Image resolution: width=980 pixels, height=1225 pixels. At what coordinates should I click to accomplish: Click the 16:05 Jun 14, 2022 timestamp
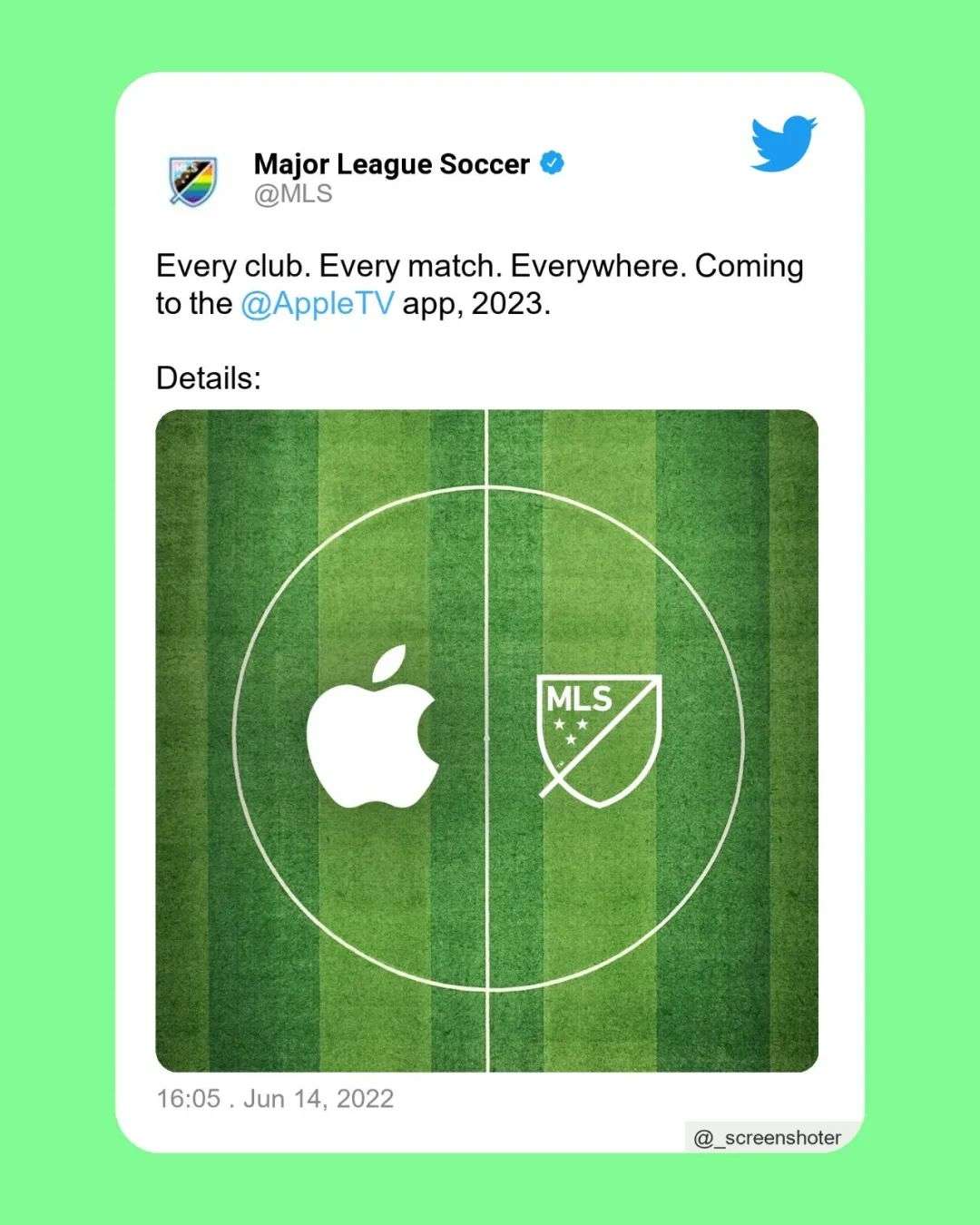(275, 1099)
